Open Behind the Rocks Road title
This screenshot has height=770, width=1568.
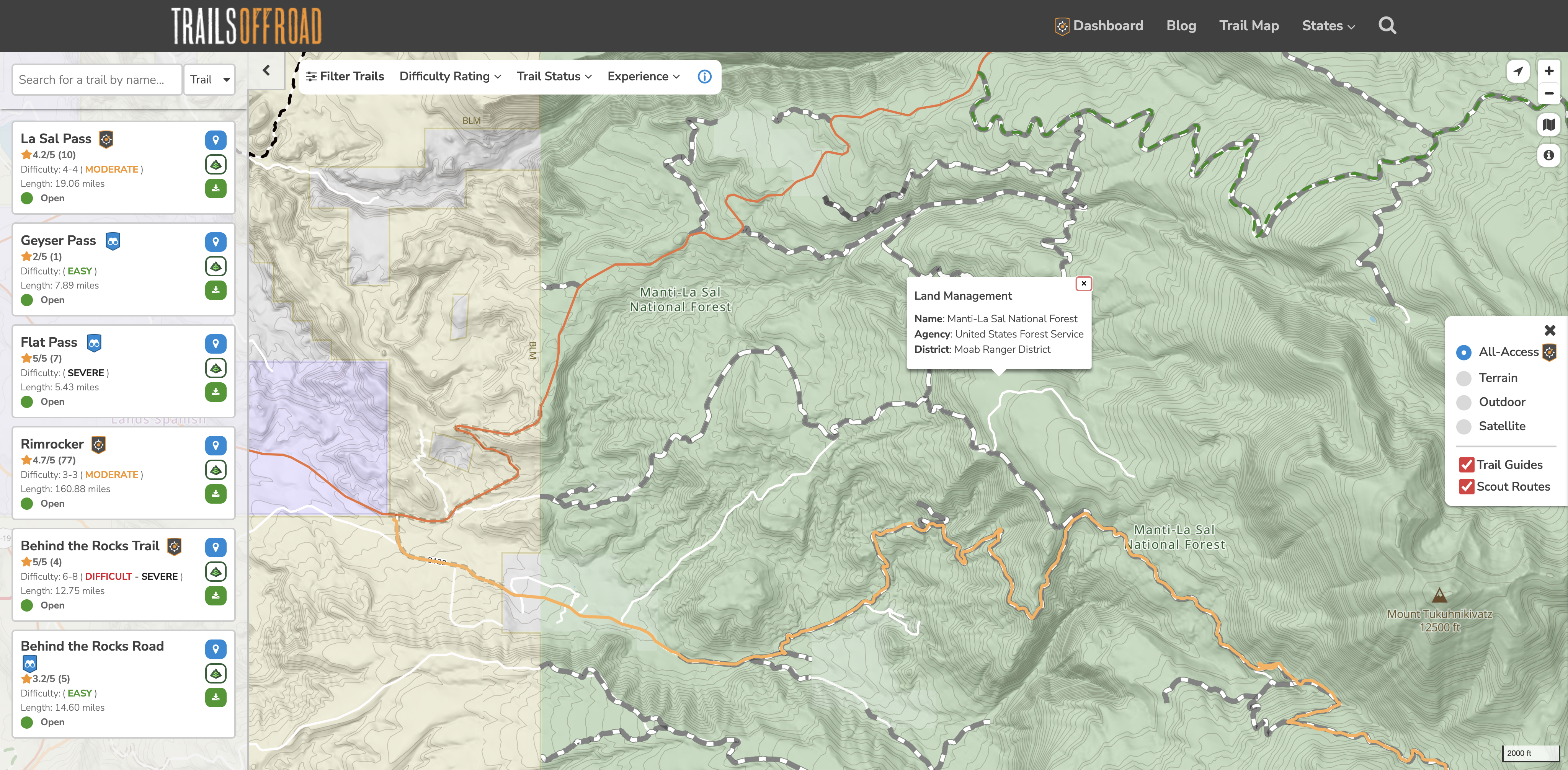[x=92, y=646]
